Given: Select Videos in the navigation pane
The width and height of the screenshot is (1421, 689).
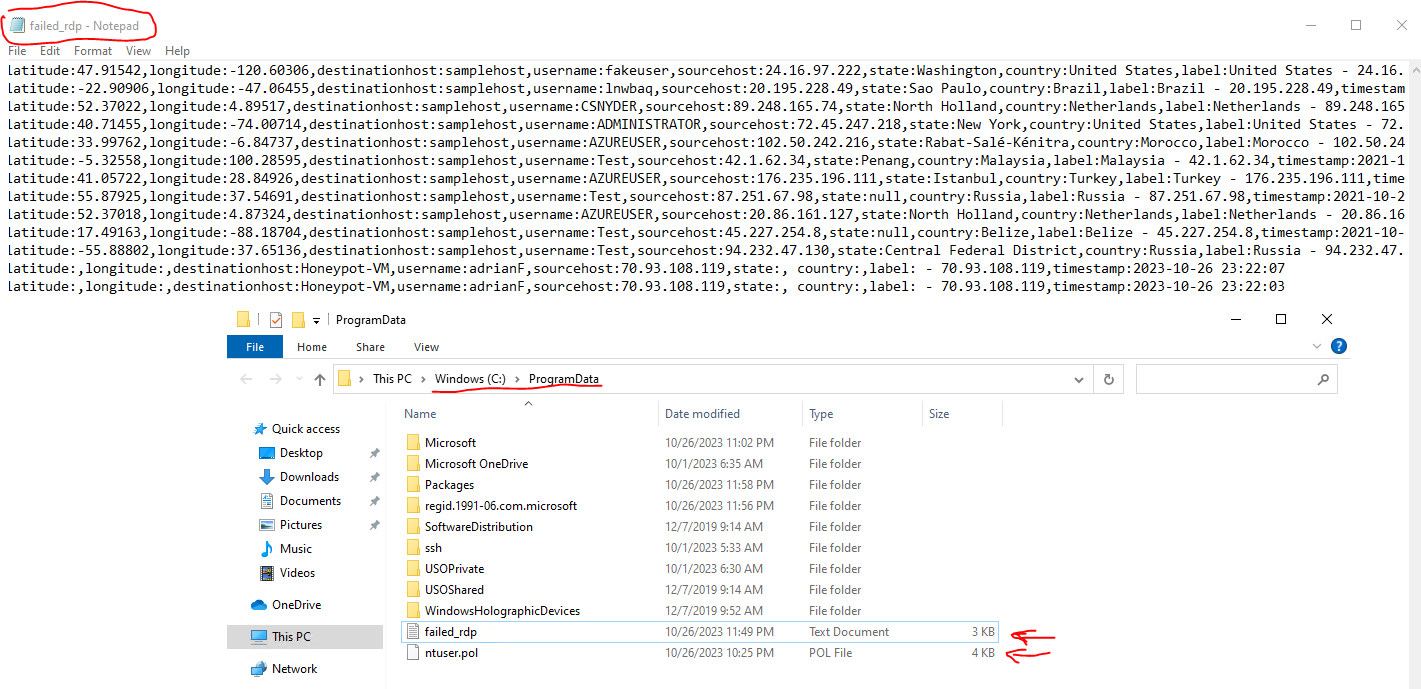Looking at the screenshot, I should click(x=298, y=573).
